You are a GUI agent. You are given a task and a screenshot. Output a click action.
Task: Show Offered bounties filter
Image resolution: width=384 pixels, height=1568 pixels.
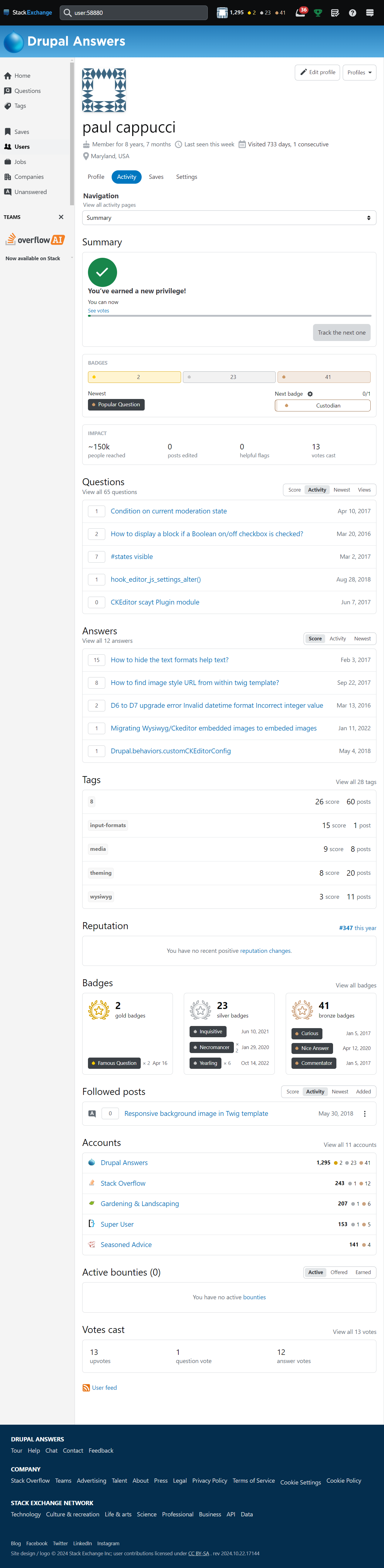click(339, 1272)
